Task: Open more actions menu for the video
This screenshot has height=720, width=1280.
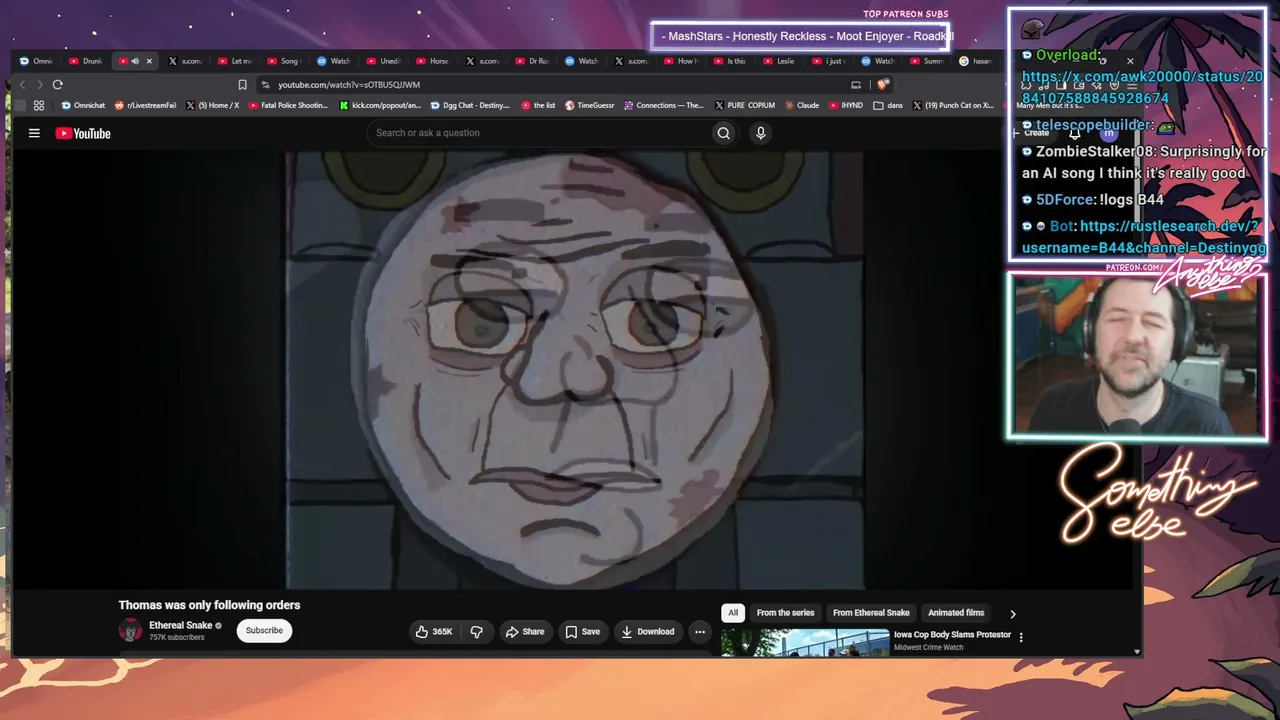Action: coord(700,631)
